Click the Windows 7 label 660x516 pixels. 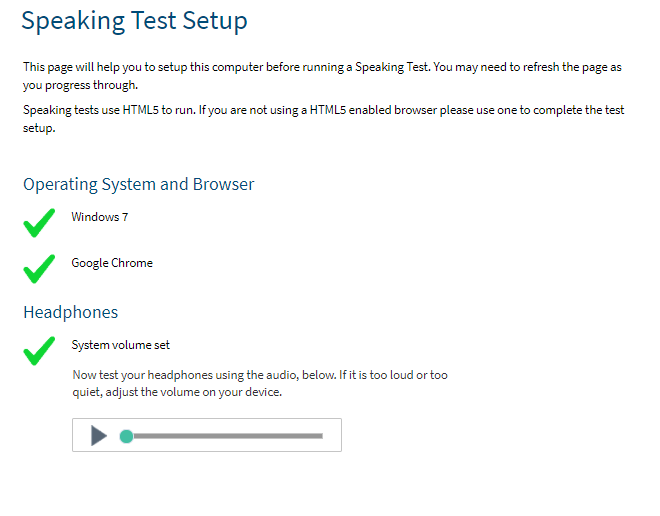pos(100,217)
